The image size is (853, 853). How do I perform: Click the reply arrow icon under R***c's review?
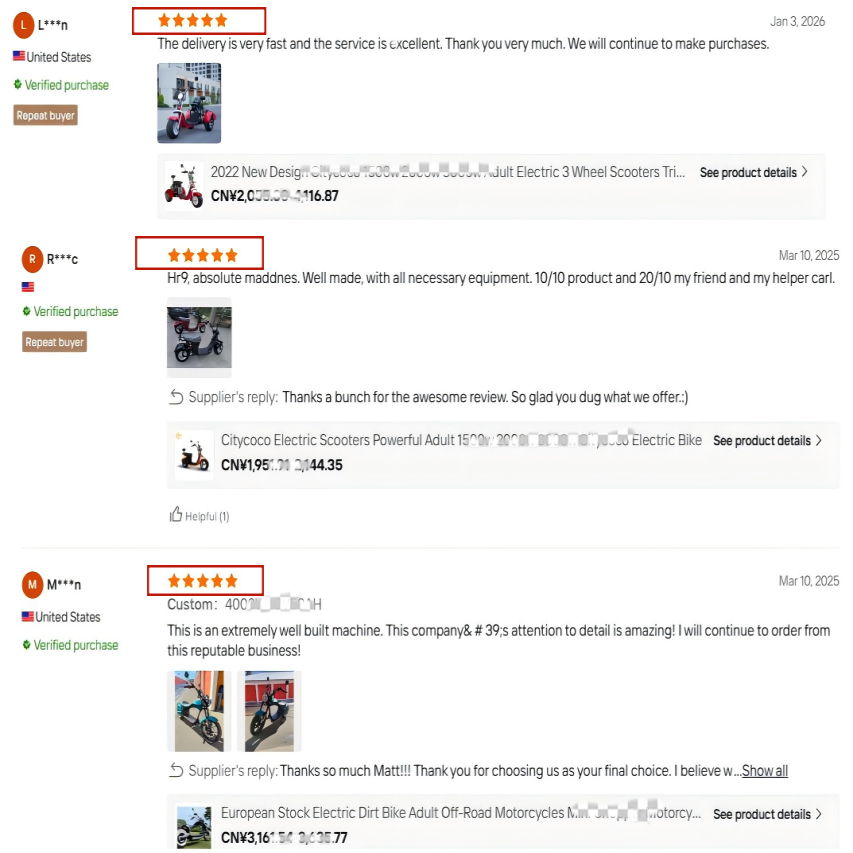point(176,397)
